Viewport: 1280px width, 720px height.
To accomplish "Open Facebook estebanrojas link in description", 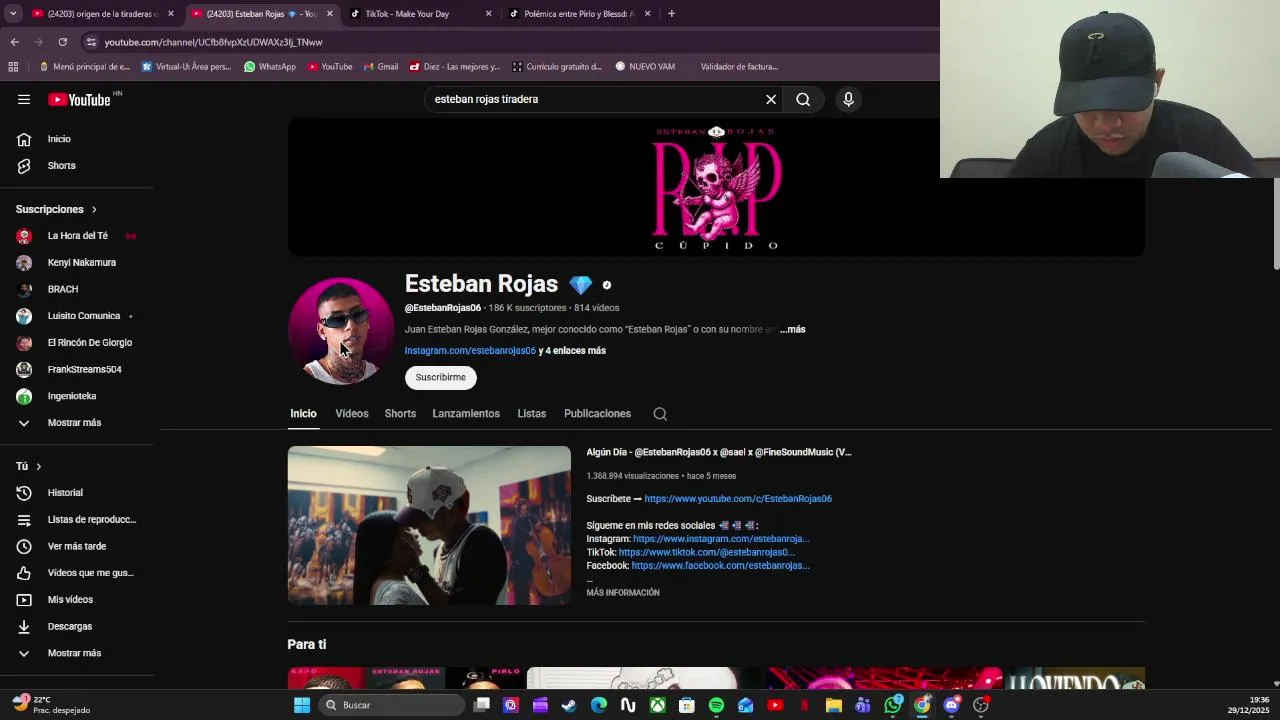I will [x=721, y=566].
